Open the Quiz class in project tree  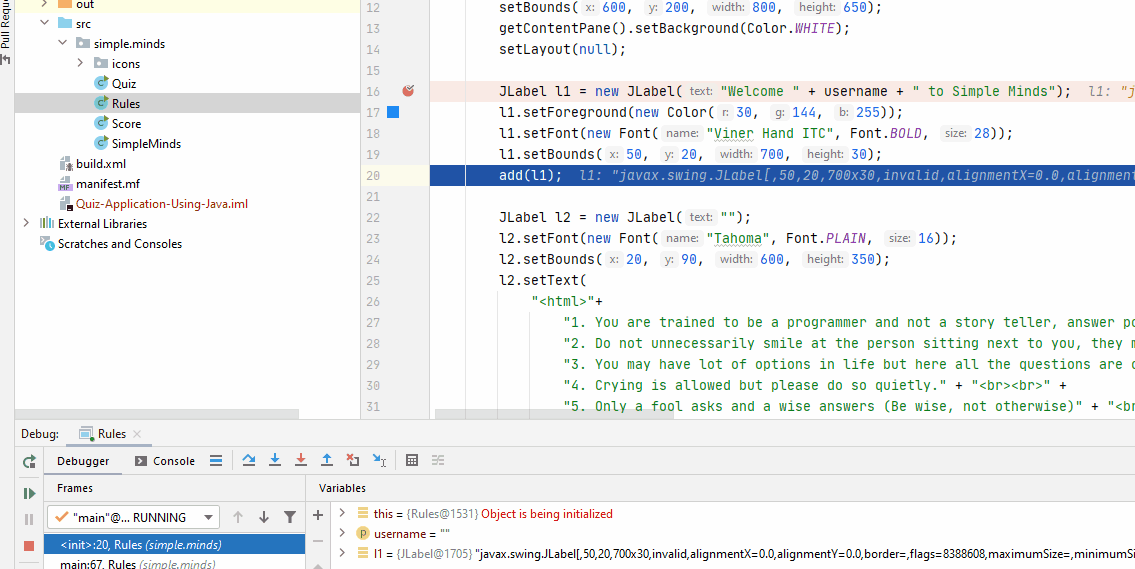[124, 84]
